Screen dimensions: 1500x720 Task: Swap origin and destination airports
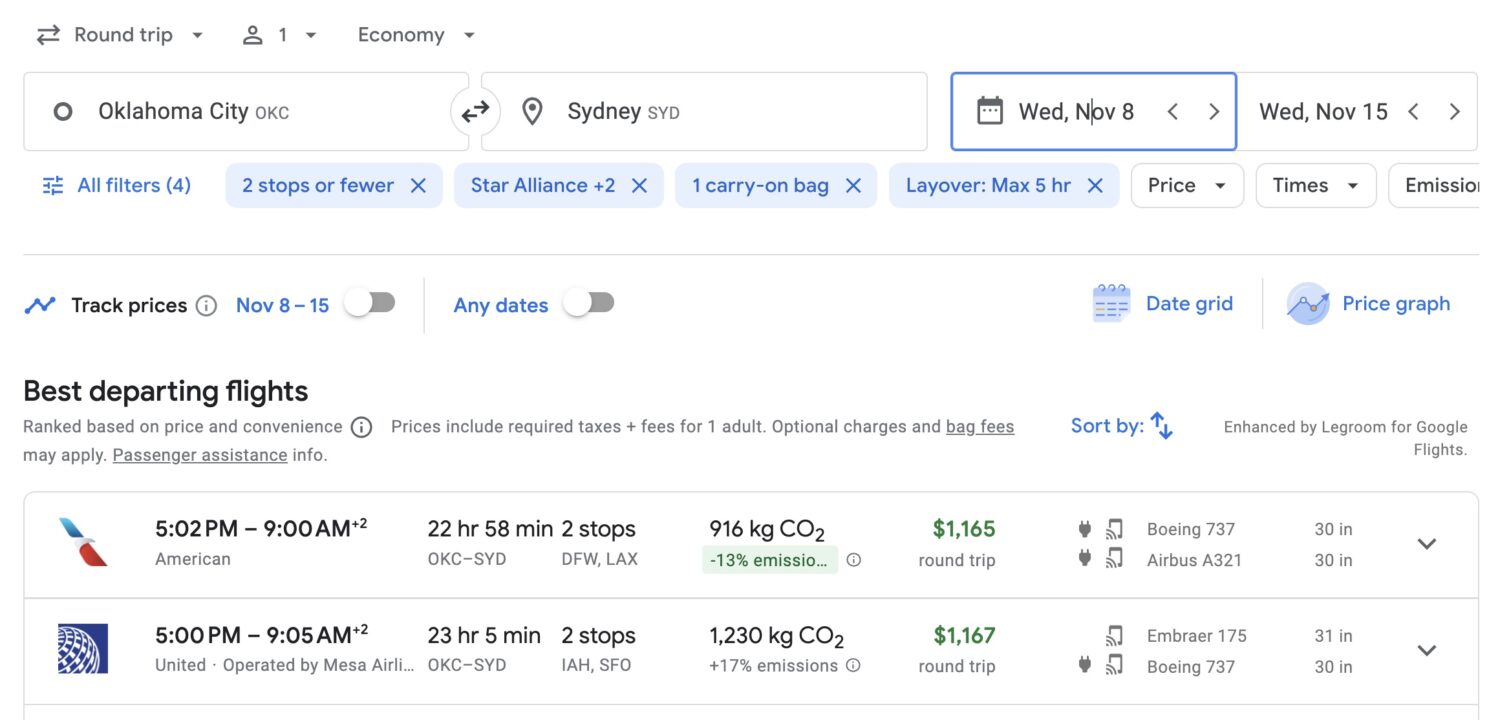coord(477,111)
